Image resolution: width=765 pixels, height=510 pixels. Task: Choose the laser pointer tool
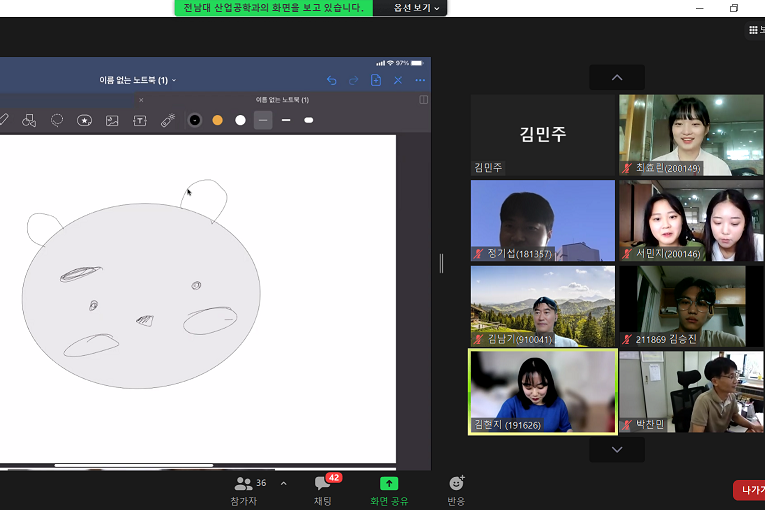167,120
